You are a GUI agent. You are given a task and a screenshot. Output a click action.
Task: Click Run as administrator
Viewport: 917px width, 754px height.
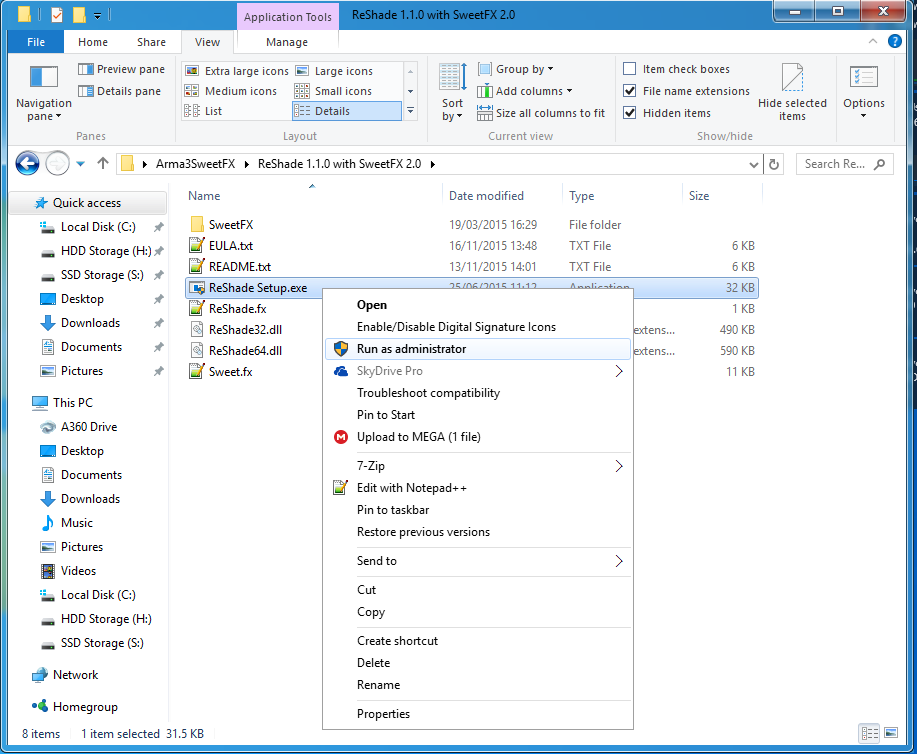click(x=477, y=349)
